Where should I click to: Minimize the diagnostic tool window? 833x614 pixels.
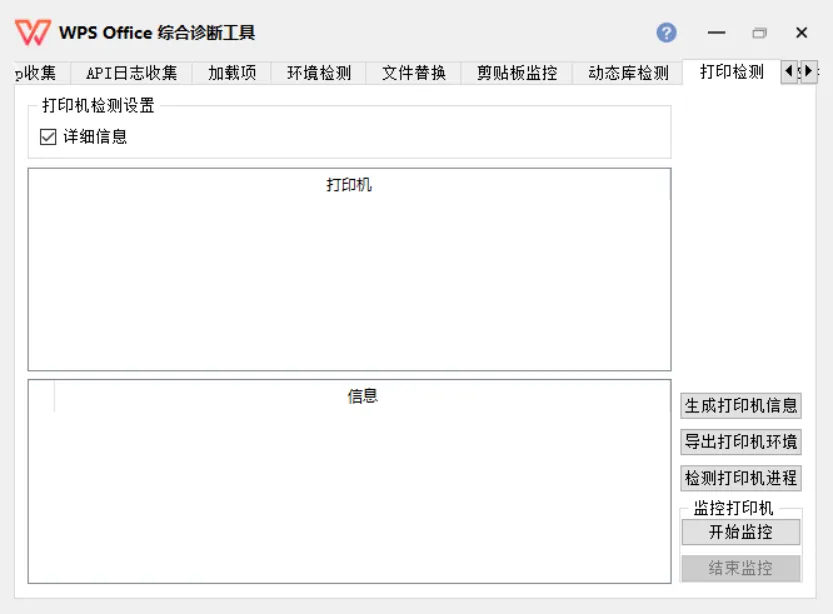click(716, 33)
